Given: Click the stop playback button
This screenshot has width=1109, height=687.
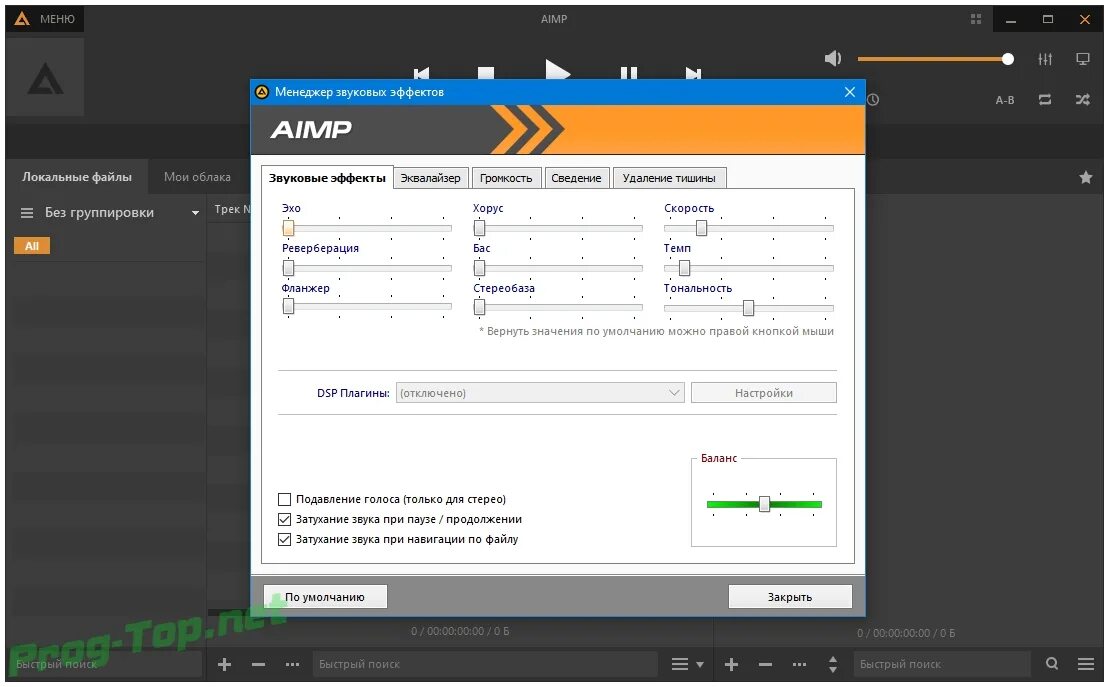Looking at the screenshot, I should coord(486,73).
